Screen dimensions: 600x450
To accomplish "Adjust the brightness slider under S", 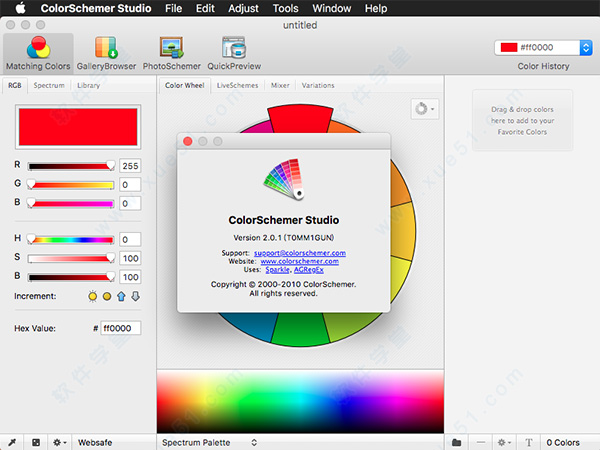I will point(71,277).
